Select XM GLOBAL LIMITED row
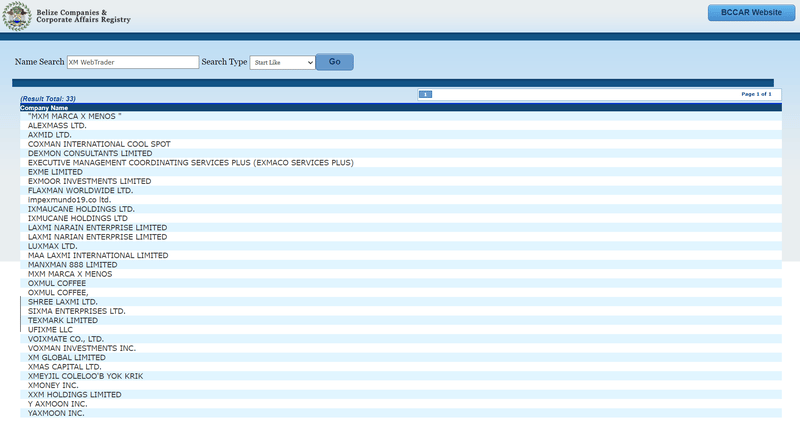Viewport: 800px width, 426px height. click(401, 357)
